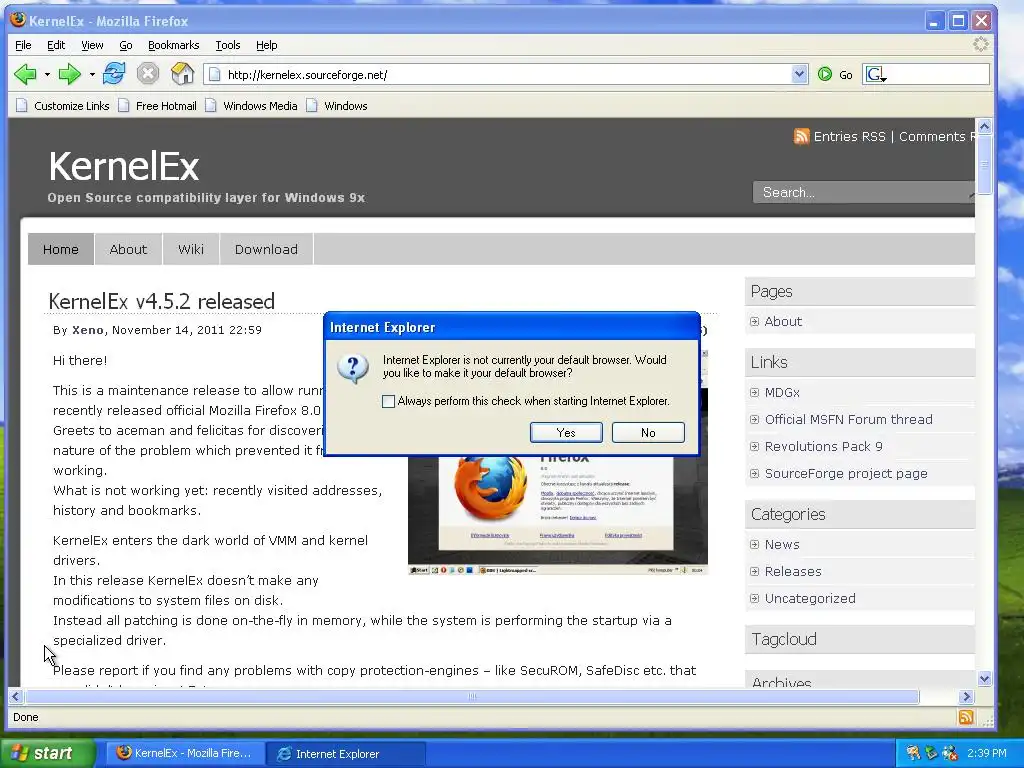Click the Windows bookmark link
1024x768 pixels.
(345, 106)
